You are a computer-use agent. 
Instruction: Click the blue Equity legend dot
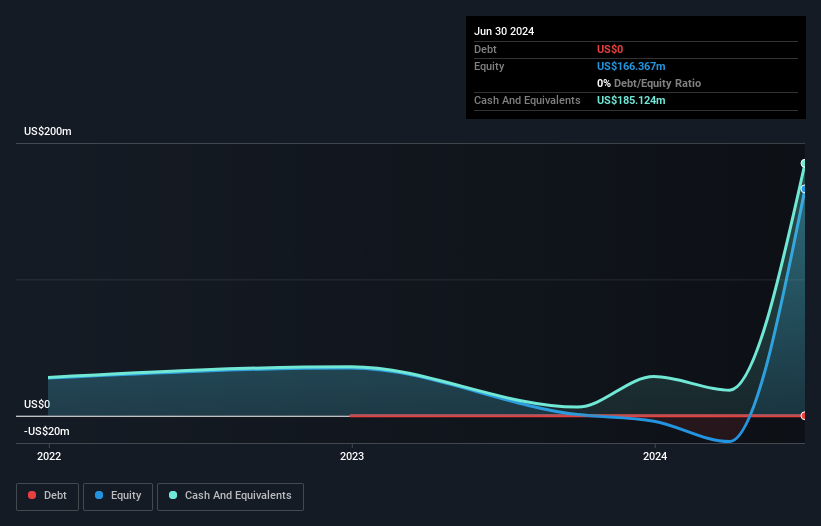99,495
